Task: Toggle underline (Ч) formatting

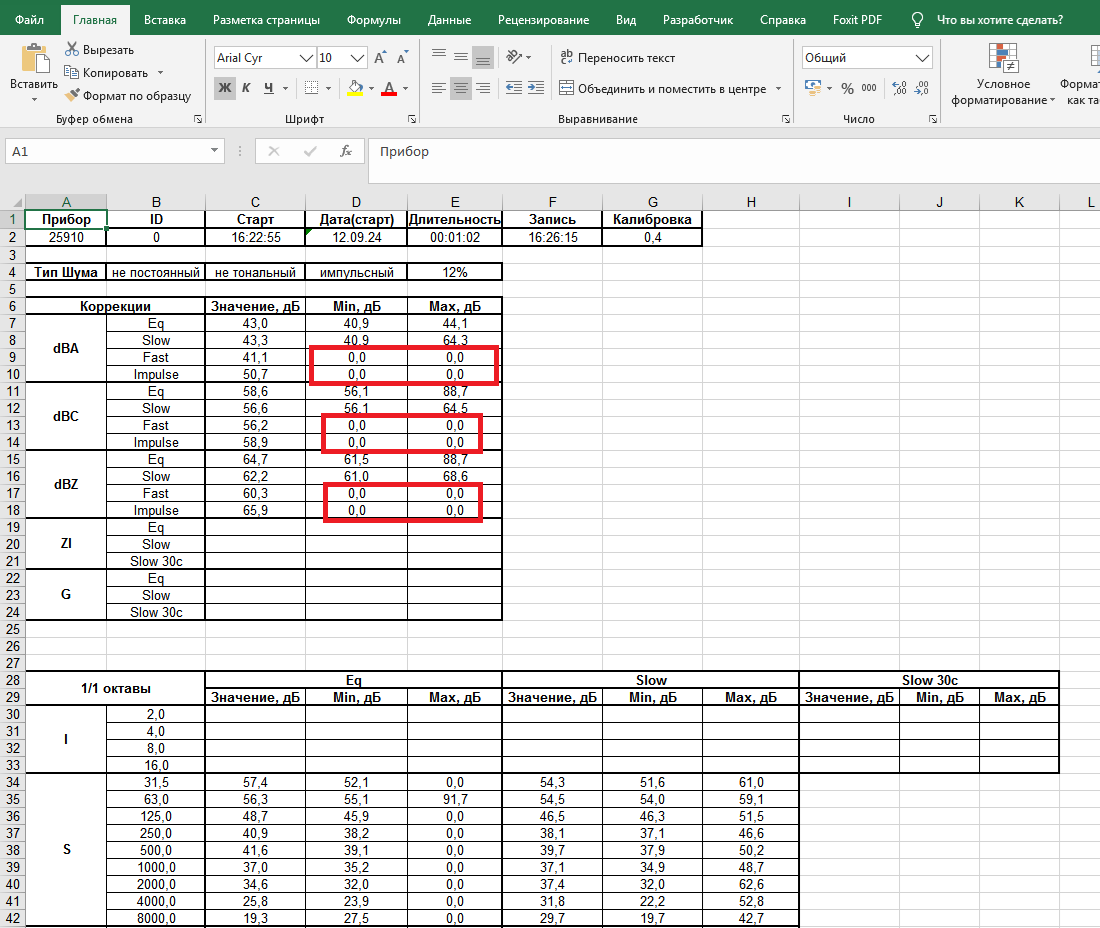Action: [x=269, y=88]
